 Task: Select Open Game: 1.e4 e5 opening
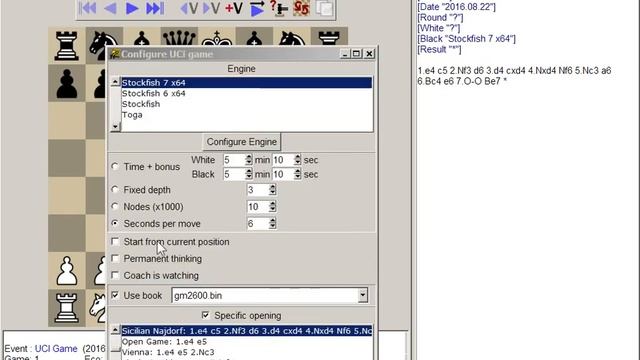click(x=247, y=342)
